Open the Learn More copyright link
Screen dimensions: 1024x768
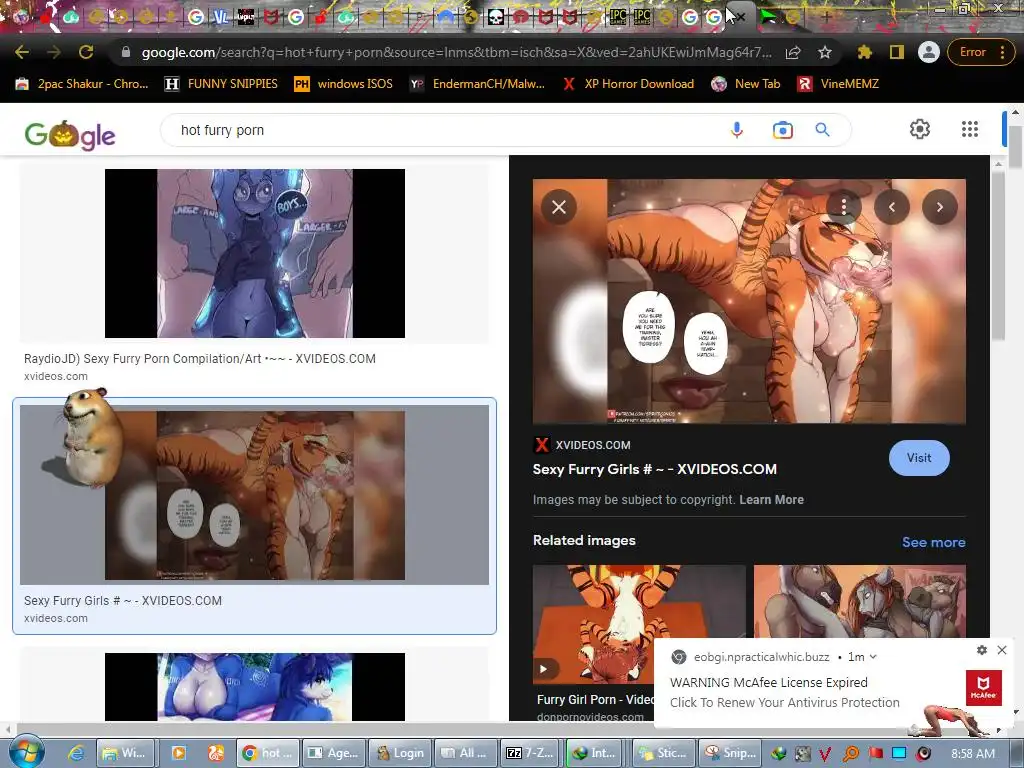[771, 500]
